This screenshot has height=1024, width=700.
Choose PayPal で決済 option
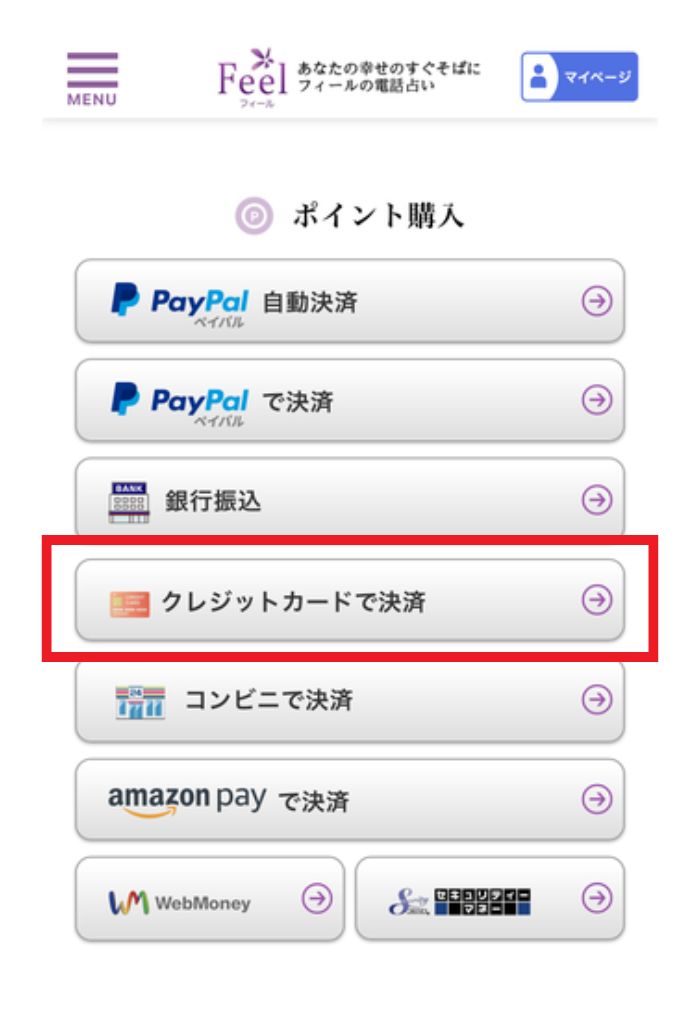350,400
